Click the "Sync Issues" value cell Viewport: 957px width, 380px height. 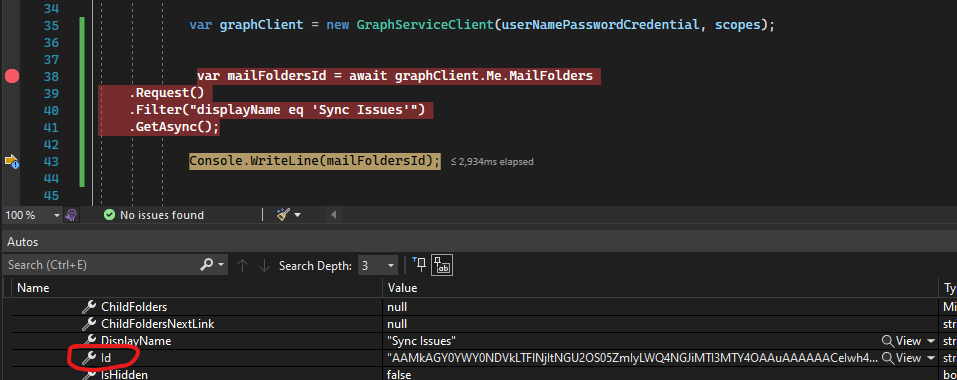pos(422,341)
